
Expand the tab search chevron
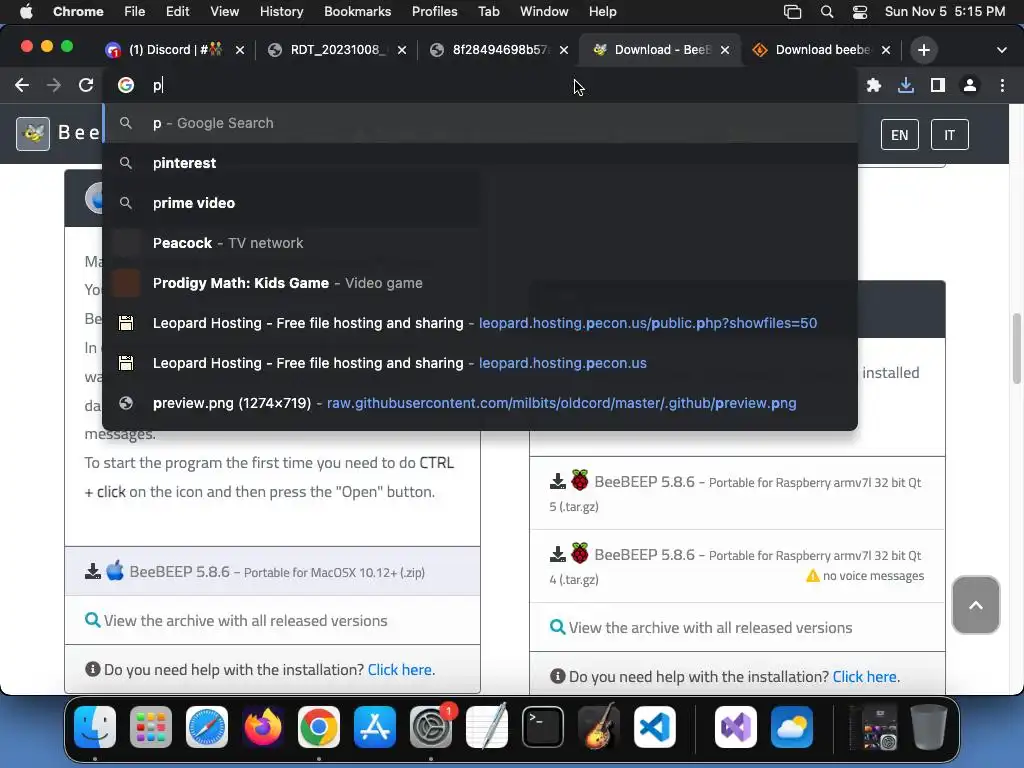(x=1001, y=50)
